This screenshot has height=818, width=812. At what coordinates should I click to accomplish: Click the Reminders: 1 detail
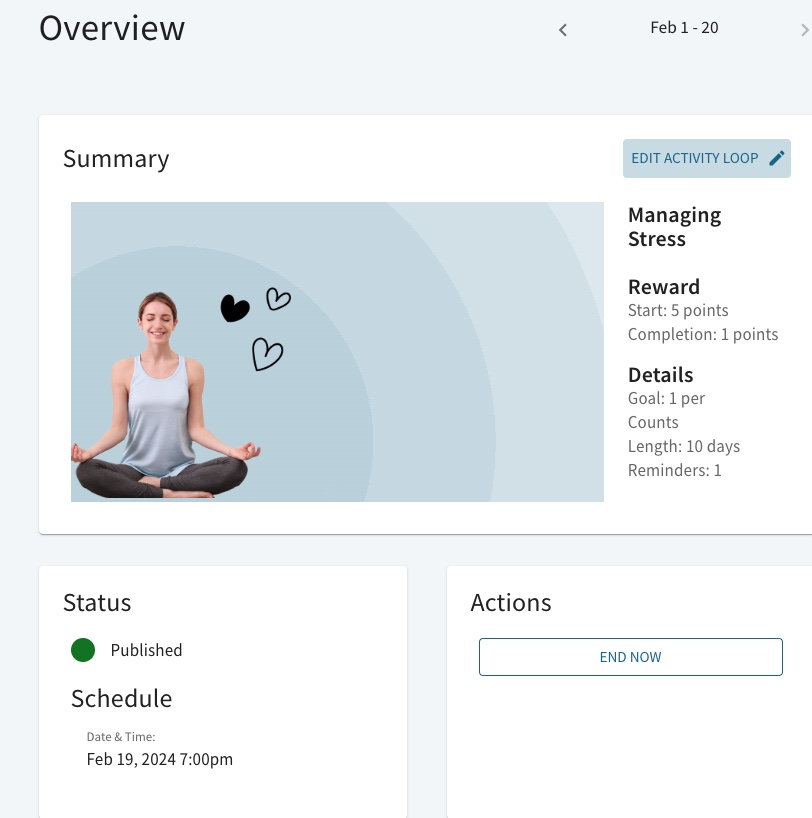click(674, 470)
